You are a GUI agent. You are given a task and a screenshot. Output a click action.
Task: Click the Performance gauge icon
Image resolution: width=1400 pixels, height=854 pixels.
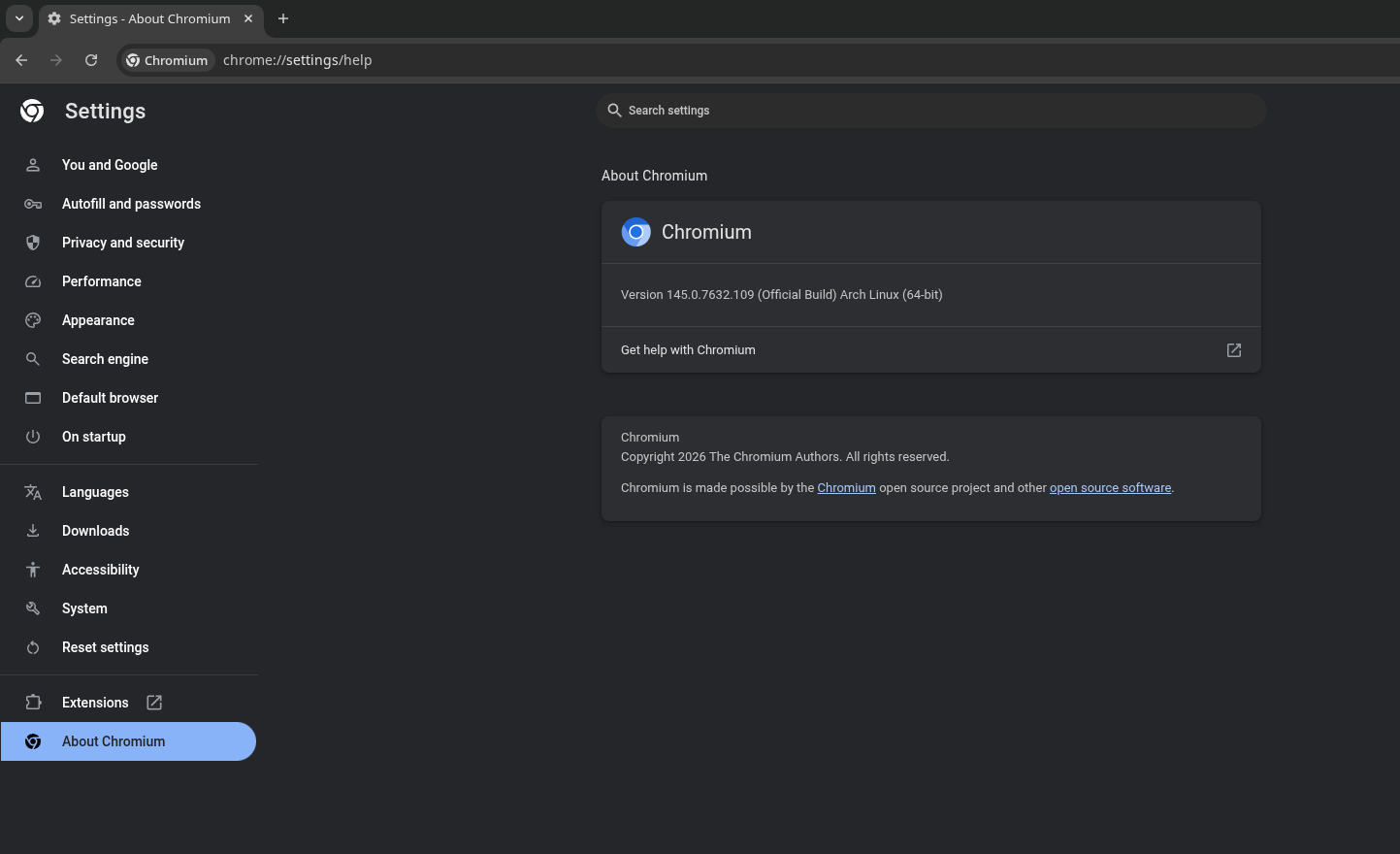click(33, 281)
